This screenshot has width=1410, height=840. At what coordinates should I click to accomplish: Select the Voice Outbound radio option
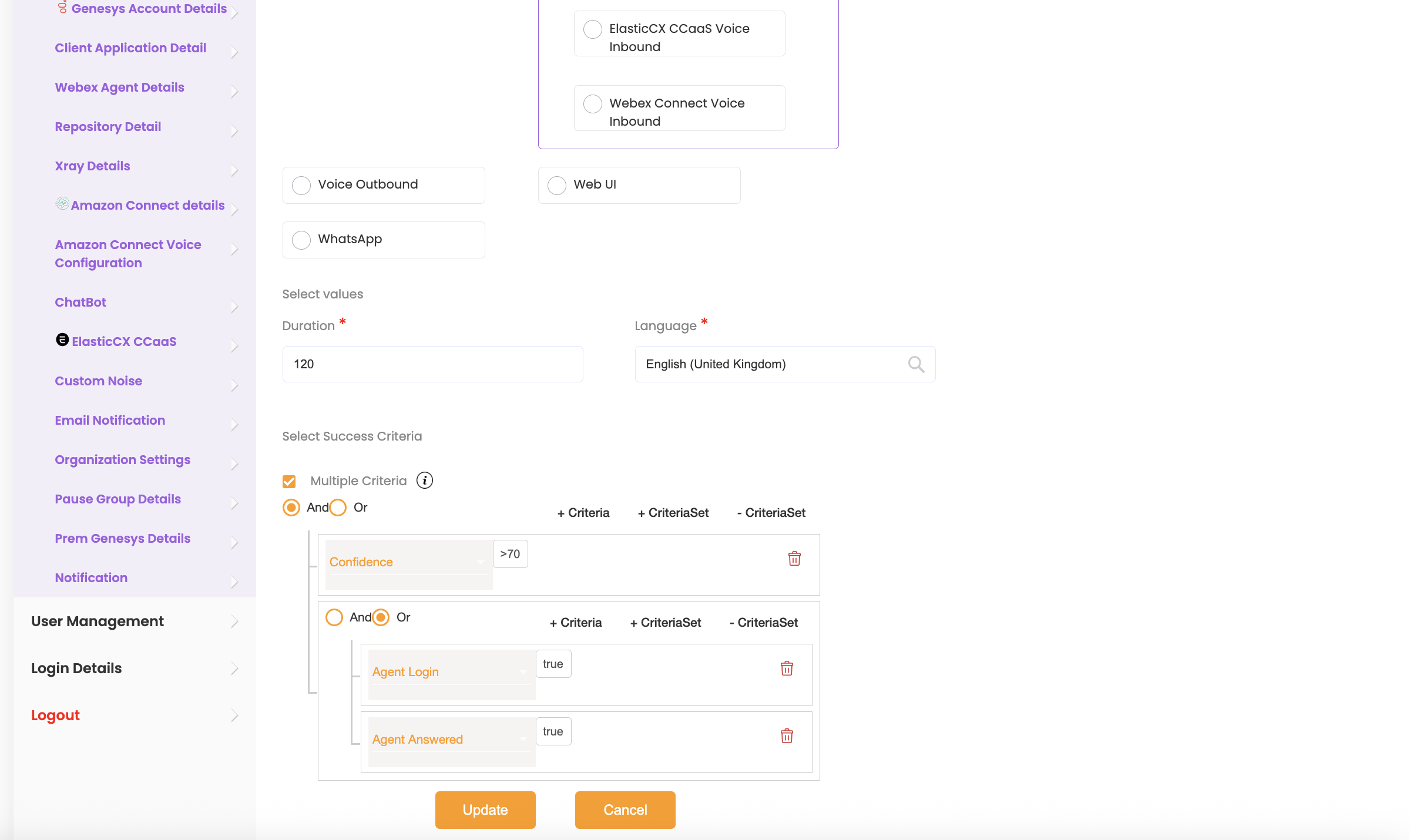pos(301,186)
